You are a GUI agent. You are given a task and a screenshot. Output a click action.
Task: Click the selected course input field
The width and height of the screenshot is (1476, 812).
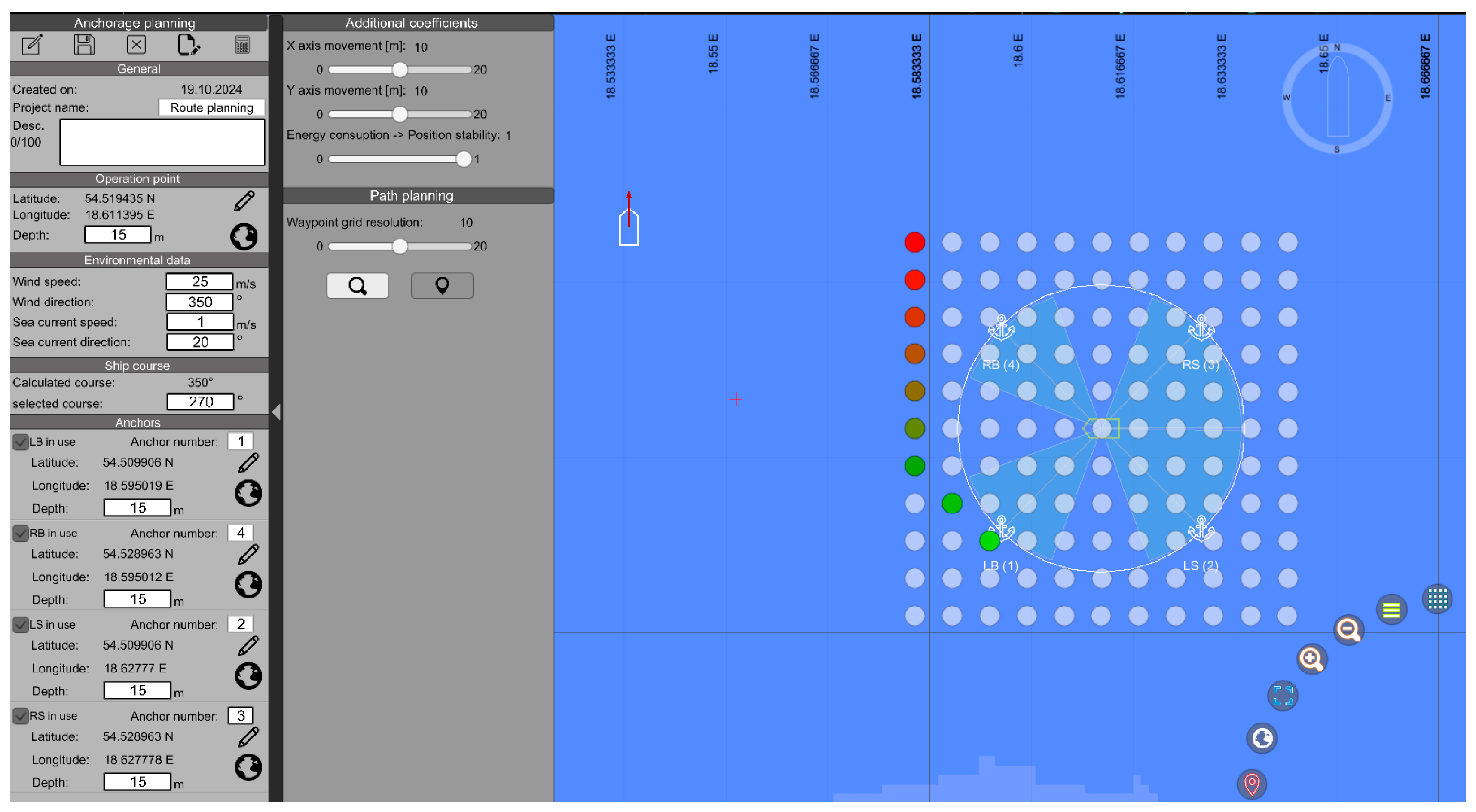click(x=200, y=402)
